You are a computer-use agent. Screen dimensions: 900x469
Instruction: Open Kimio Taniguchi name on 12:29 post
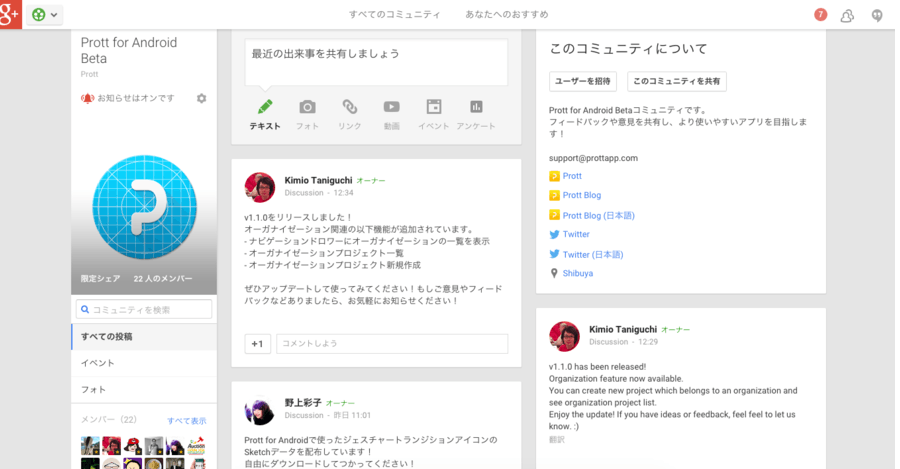pos(623,330)
